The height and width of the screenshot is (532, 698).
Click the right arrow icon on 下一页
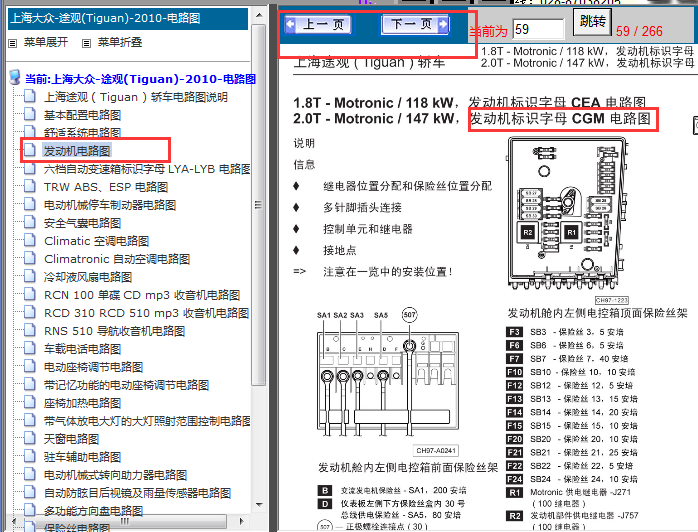coord(443,24)
